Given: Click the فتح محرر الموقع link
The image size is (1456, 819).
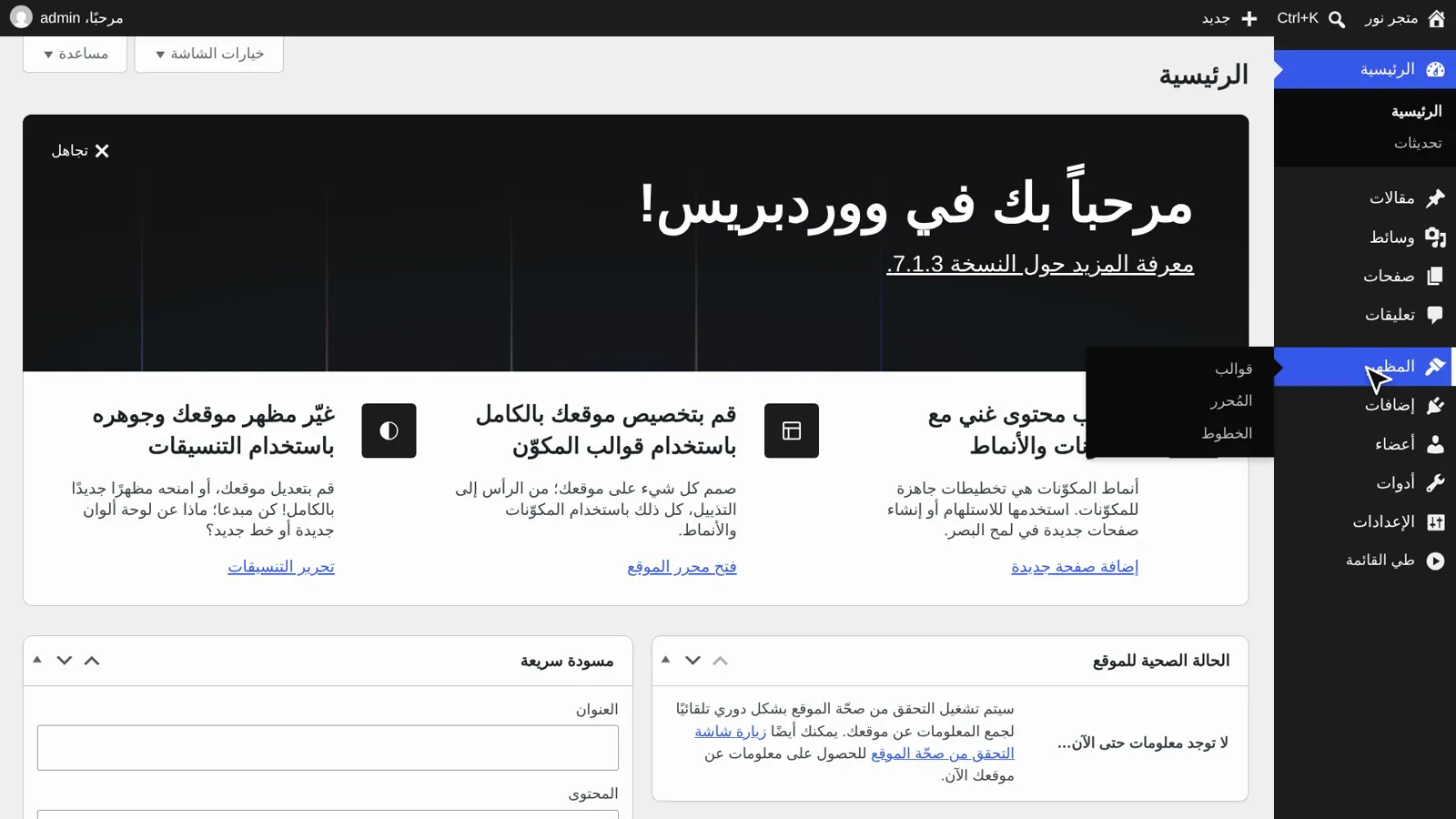Looking at the screenshot, I should pos(682,566).
